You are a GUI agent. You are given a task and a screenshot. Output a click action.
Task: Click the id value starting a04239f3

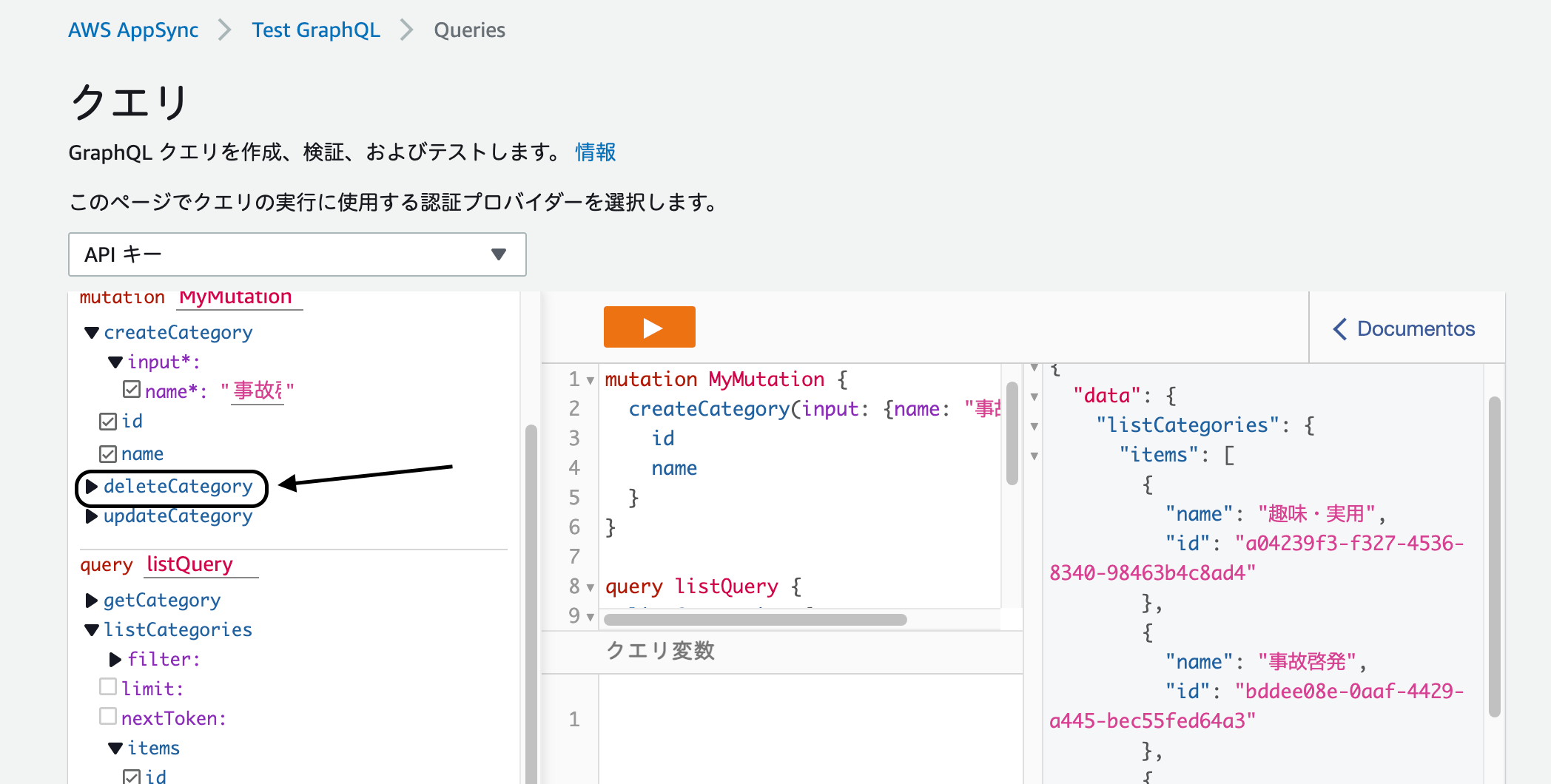[1256, 558]
